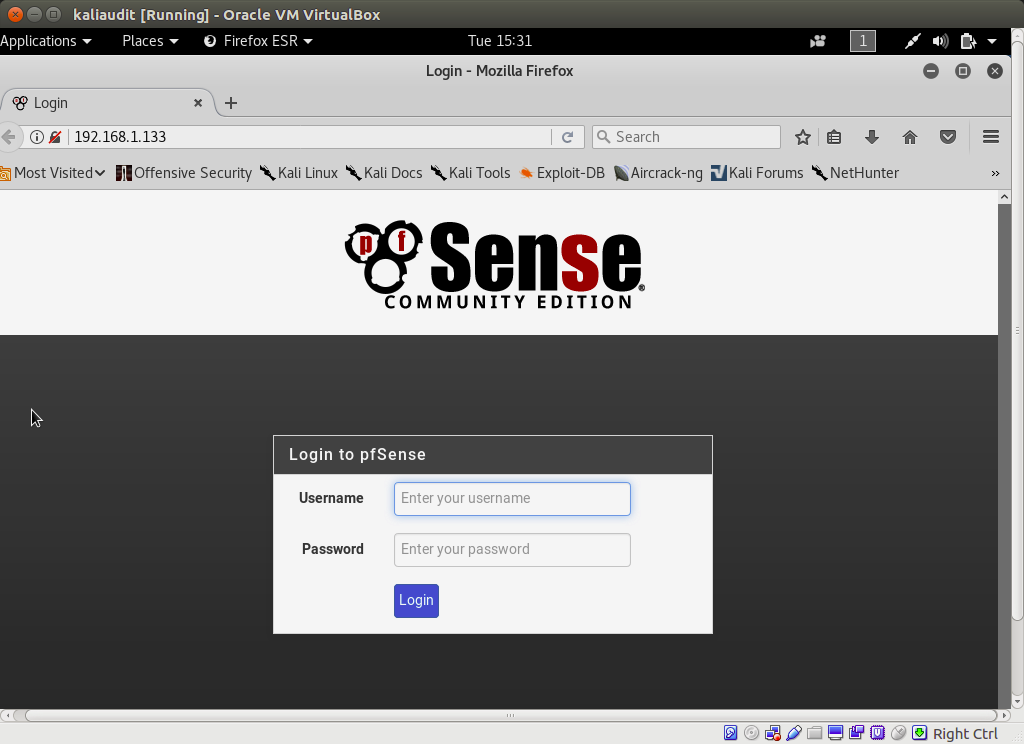
Task: Open the site information (i) icon
Action: tap(37, 137)
